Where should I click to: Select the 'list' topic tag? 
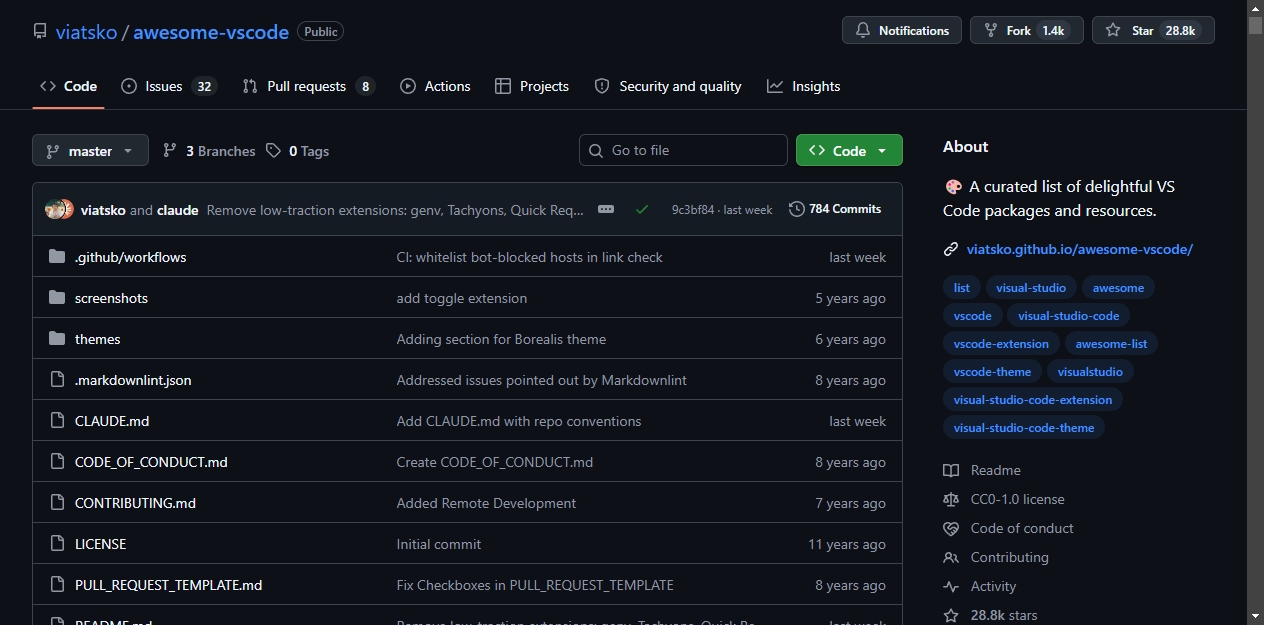962,287
